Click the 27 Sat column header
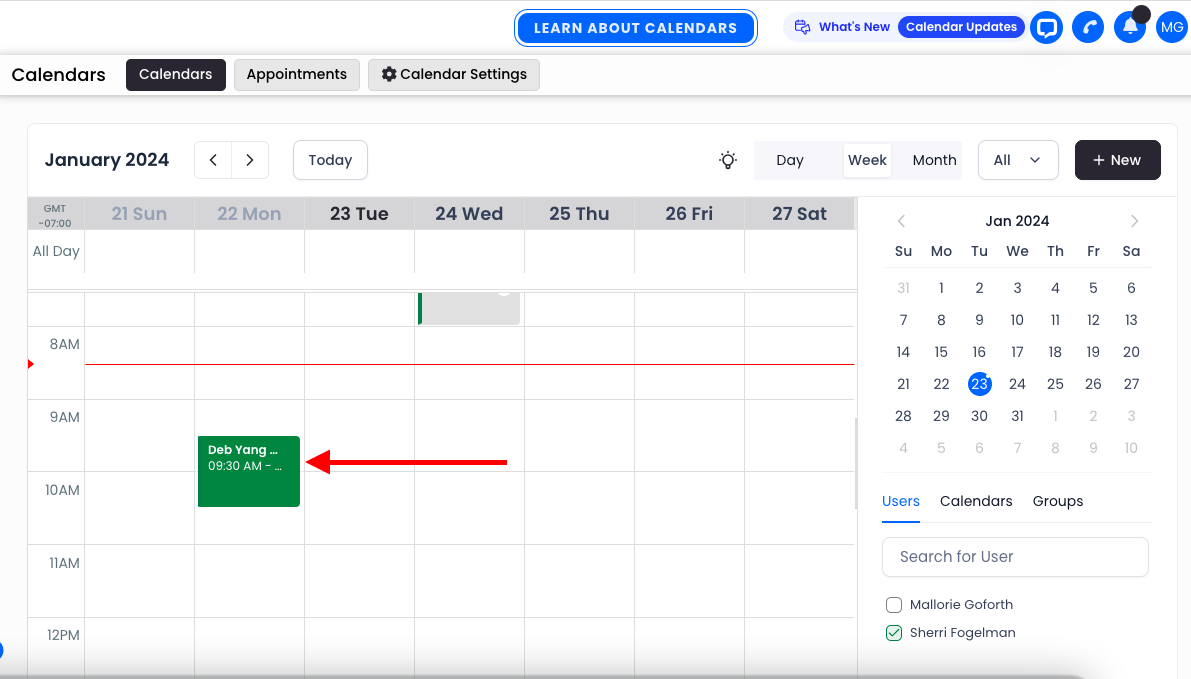1191x679 pixels. tap(799, 214)
